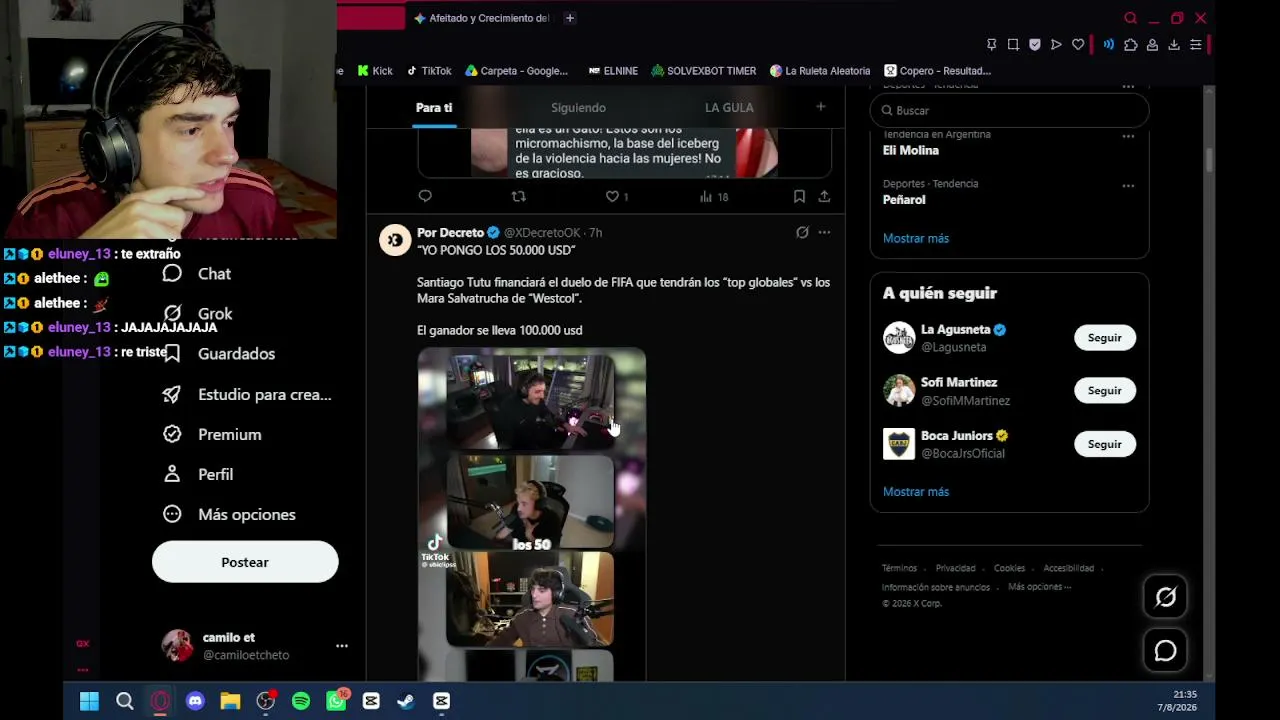Toggle the shield ad blocker icon
Image resolution: width=1280 pixels, height=720 pixels.
pos(1035,45)
